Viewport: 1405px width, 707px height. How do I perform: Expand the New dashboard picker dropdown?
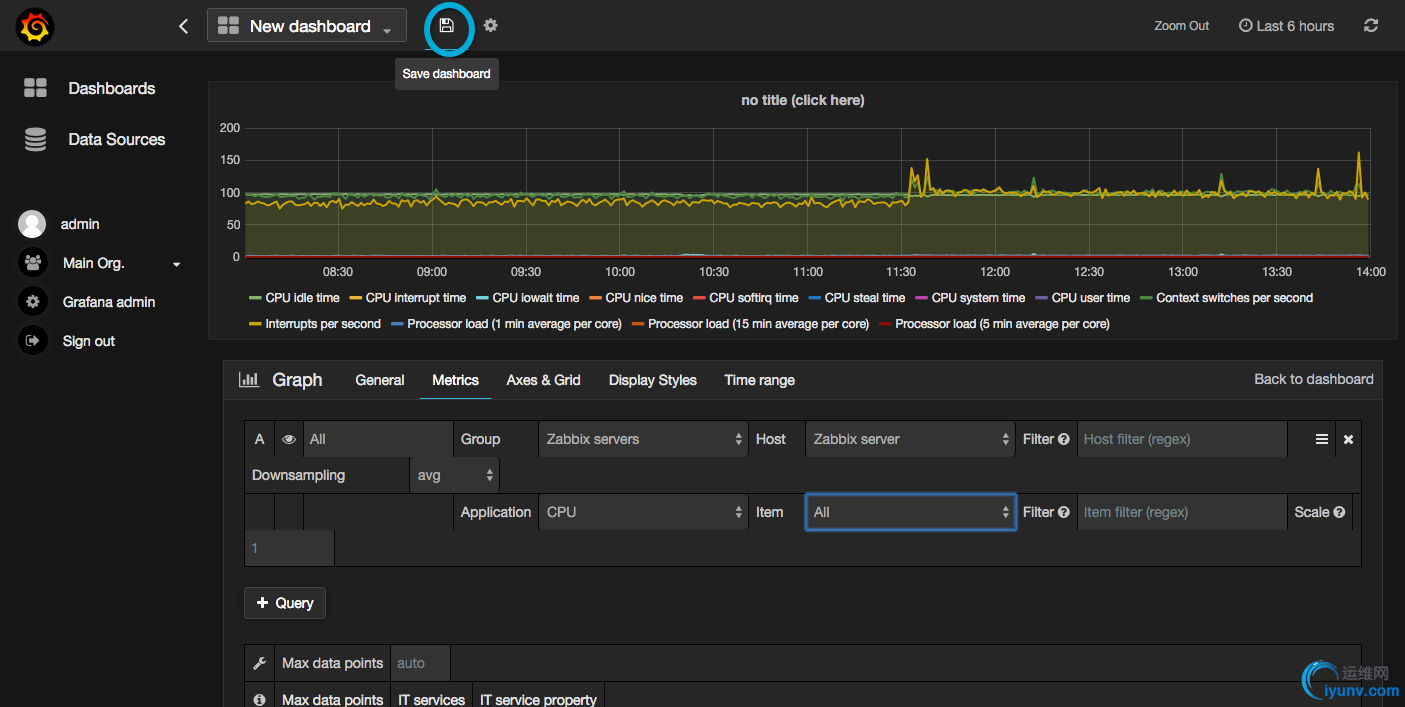tap(306, 26)
